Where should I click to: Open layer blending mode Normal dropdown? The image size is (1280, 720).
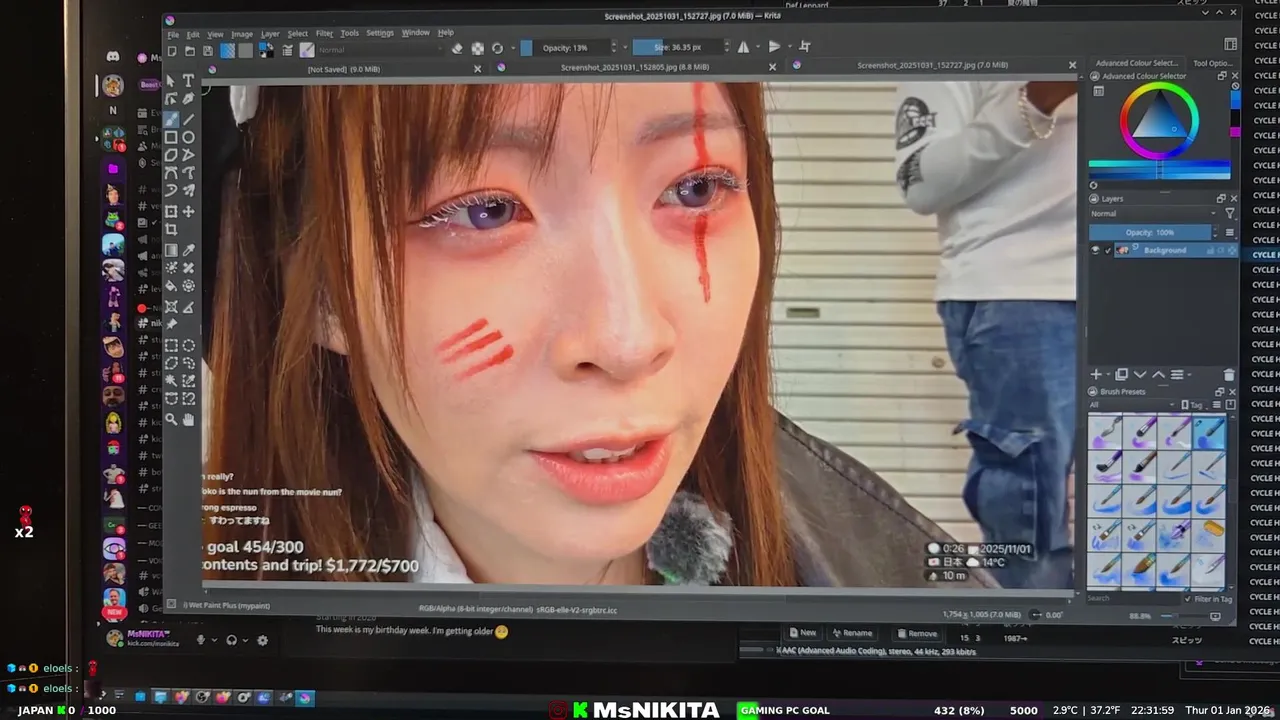1154,213
